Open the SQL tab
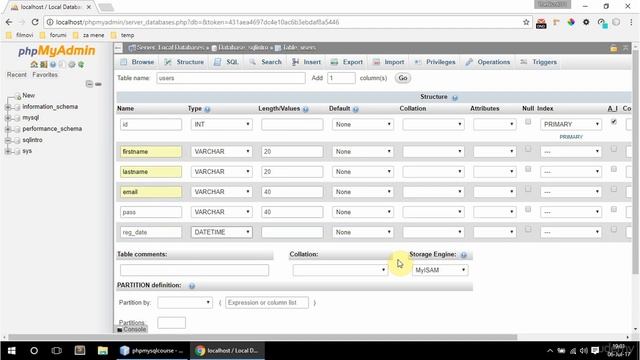 [227, 62]
